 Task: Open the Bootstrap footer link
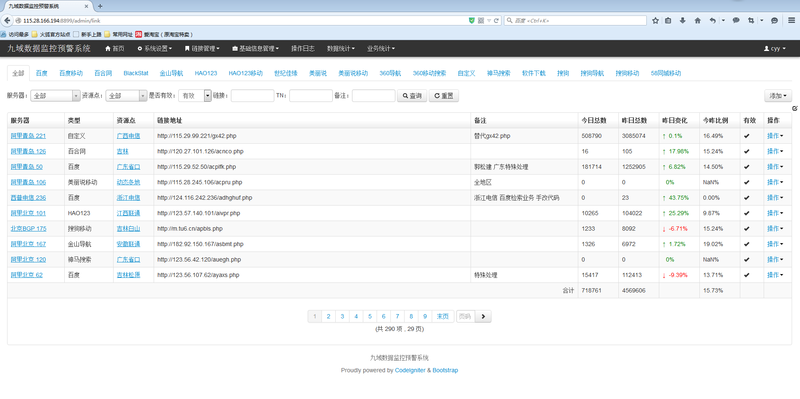(x=445, y=370)
